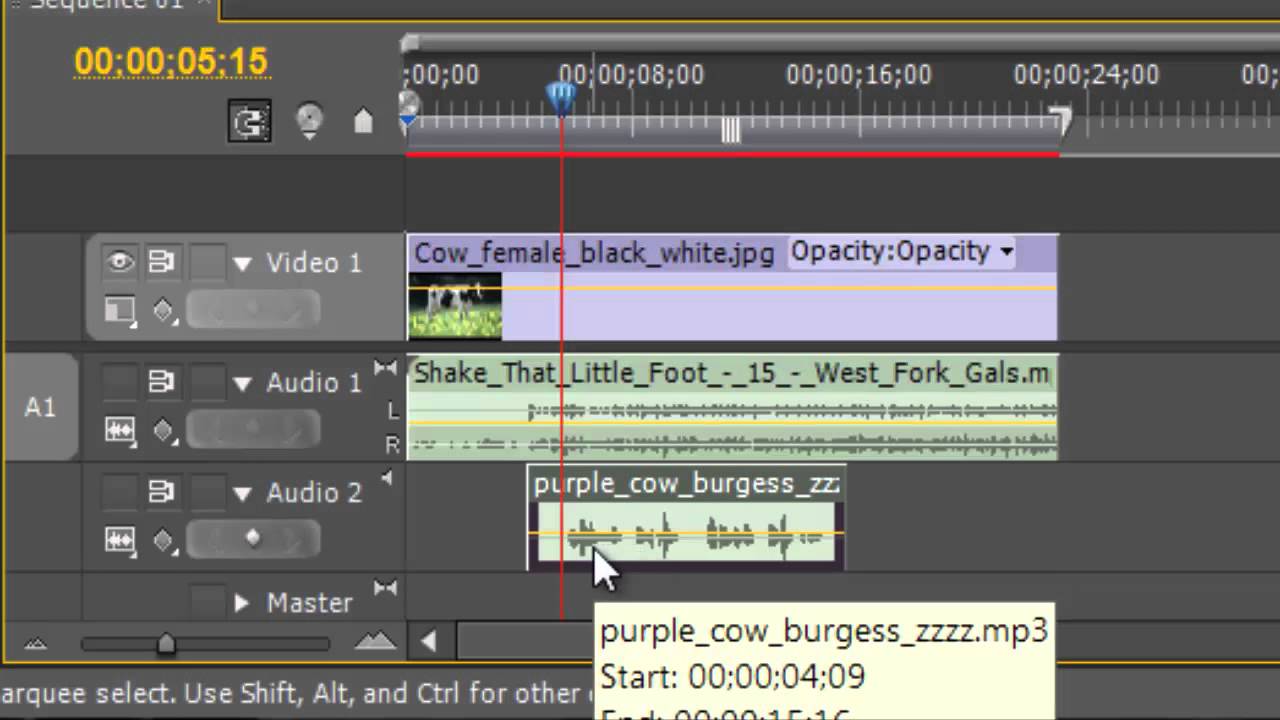
Task: Click the zoom in mountain icon
Action: pyautogui.click(x=375, y=642)
